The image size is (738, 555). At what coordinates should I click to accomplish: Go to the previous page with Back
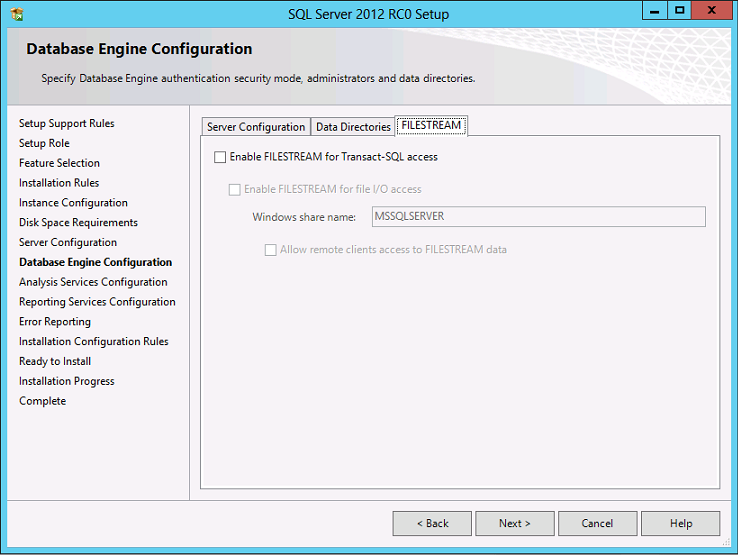tap(432, 523)
